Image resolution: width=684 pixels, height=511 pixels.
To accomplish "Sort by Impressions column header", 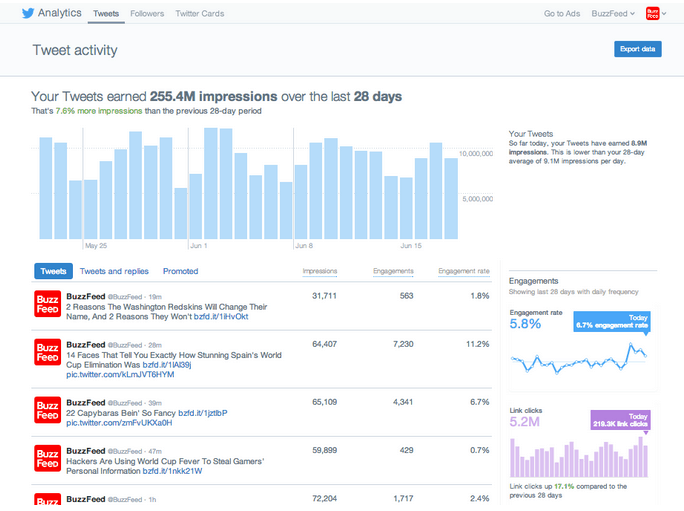I will [320, 271].
